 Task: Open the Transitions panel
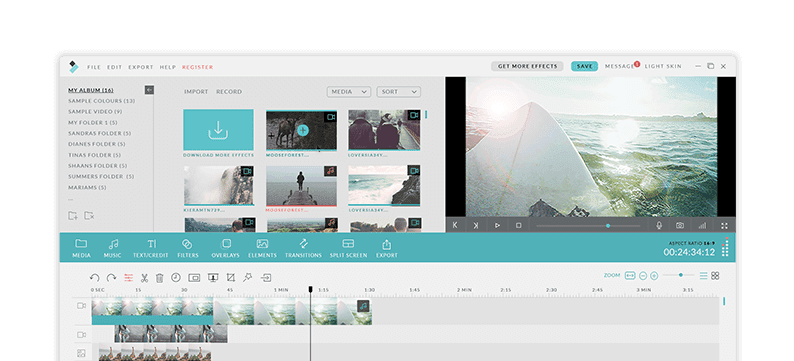pyautogui.click(x=303, y=249)
